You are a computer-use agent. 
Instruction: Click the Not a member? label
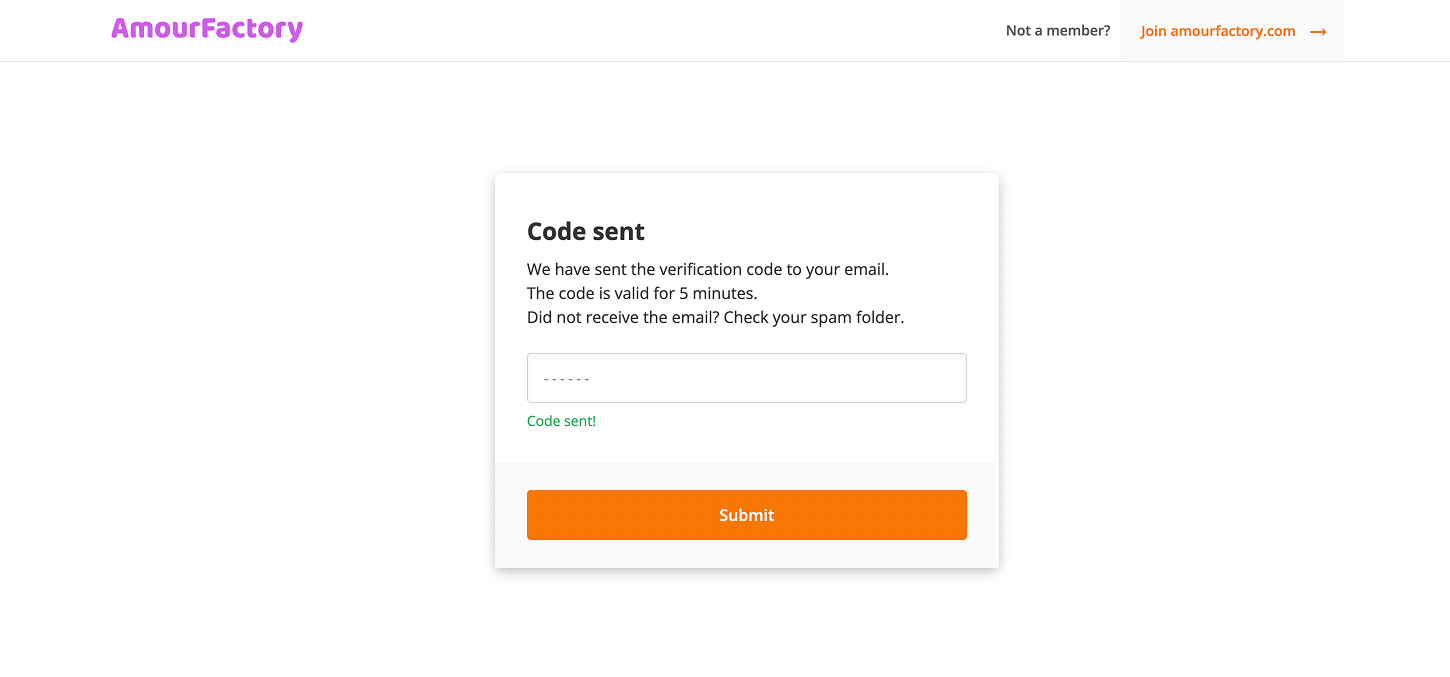coord(1056,30)
